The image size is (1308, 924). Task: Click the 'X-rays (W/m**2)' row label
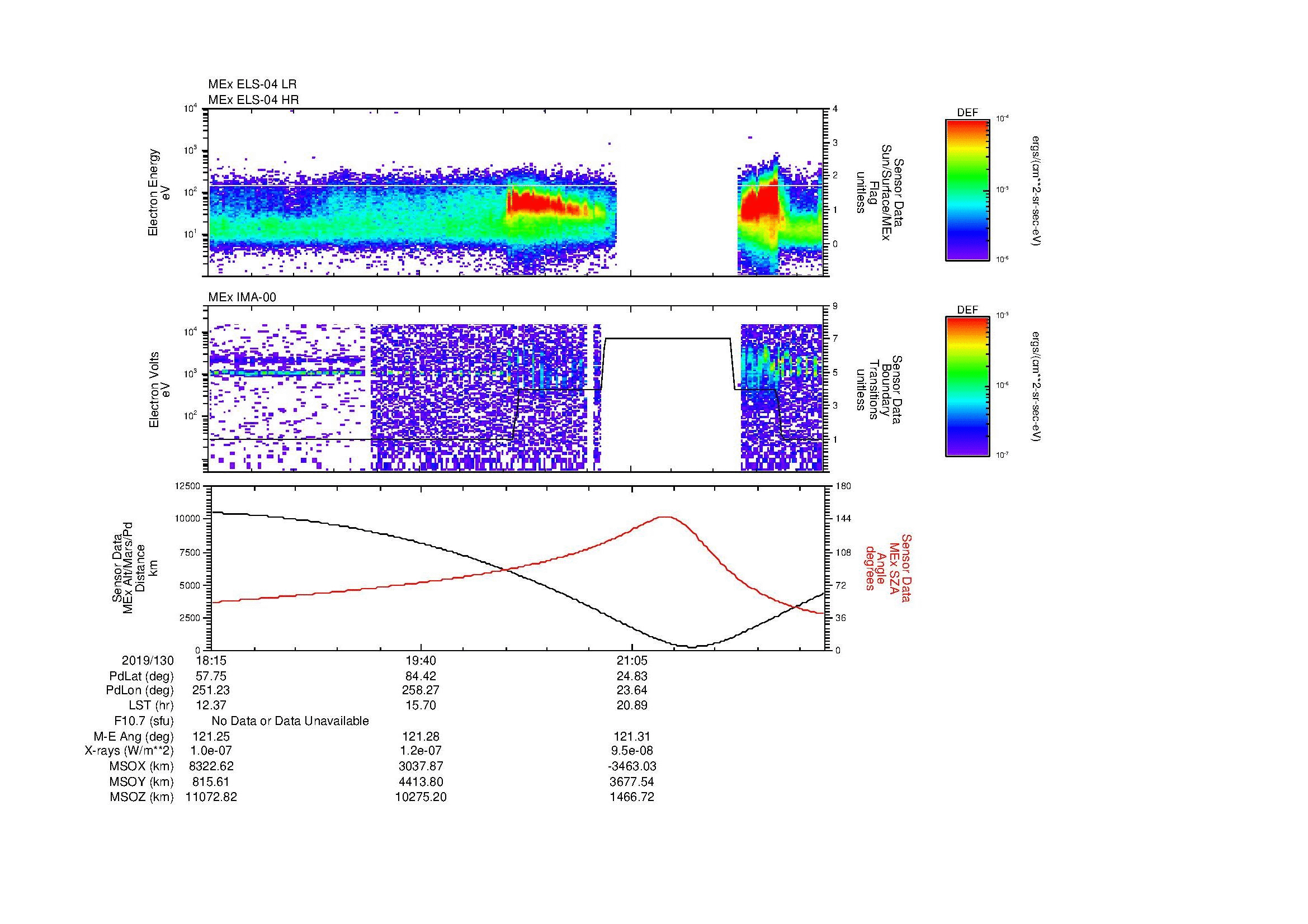pos(129,751)
